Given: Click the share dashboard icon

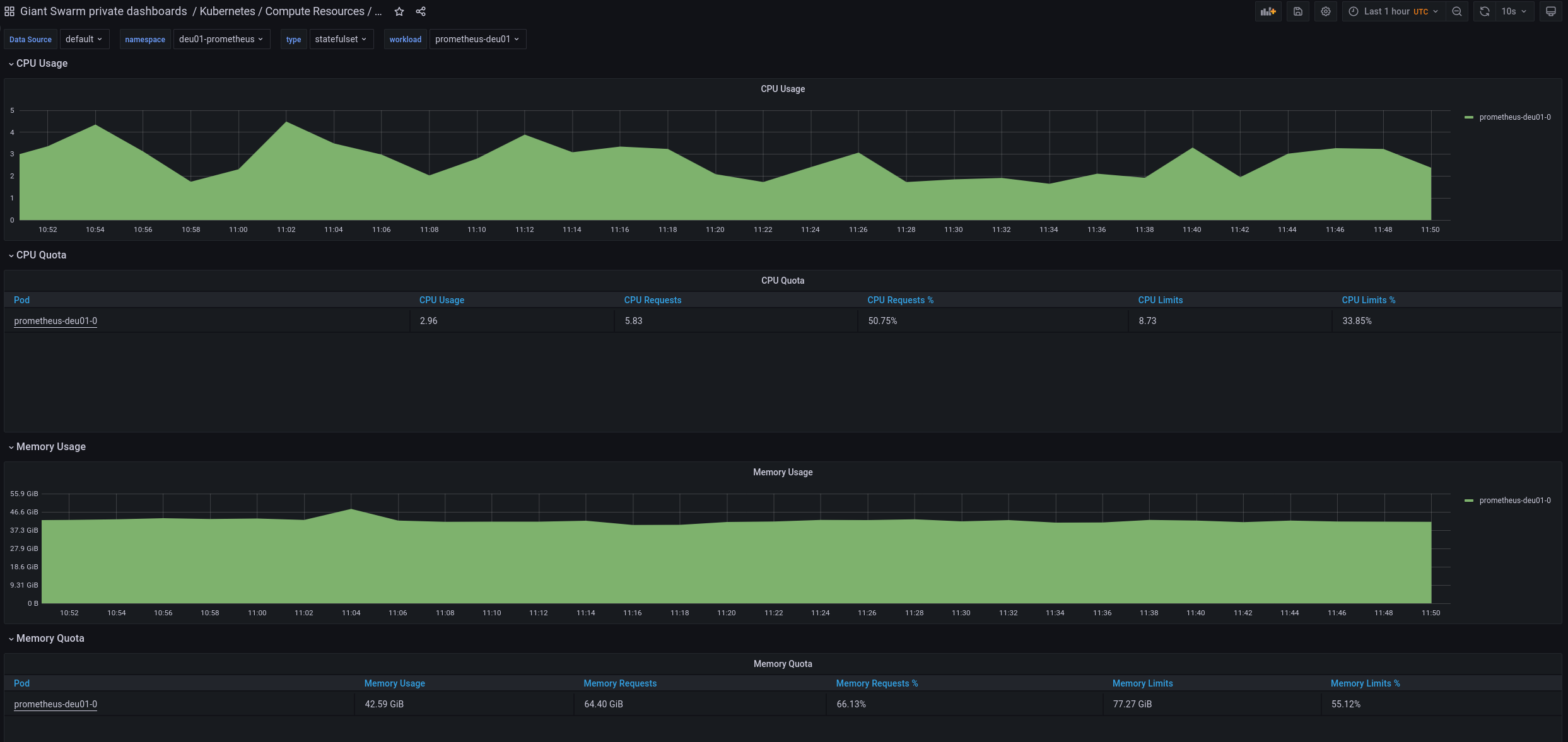Looking at the screenshot, I should 421,11.
